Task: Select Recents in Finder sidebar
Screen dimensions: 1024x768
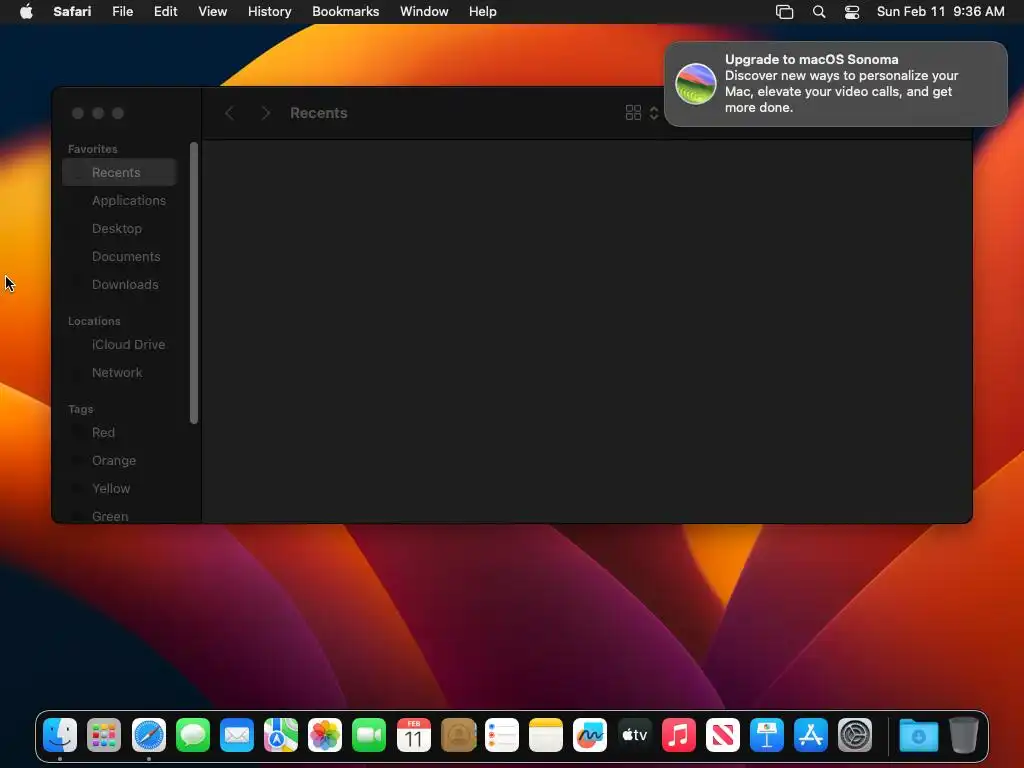Action: [x=119, y=172]
